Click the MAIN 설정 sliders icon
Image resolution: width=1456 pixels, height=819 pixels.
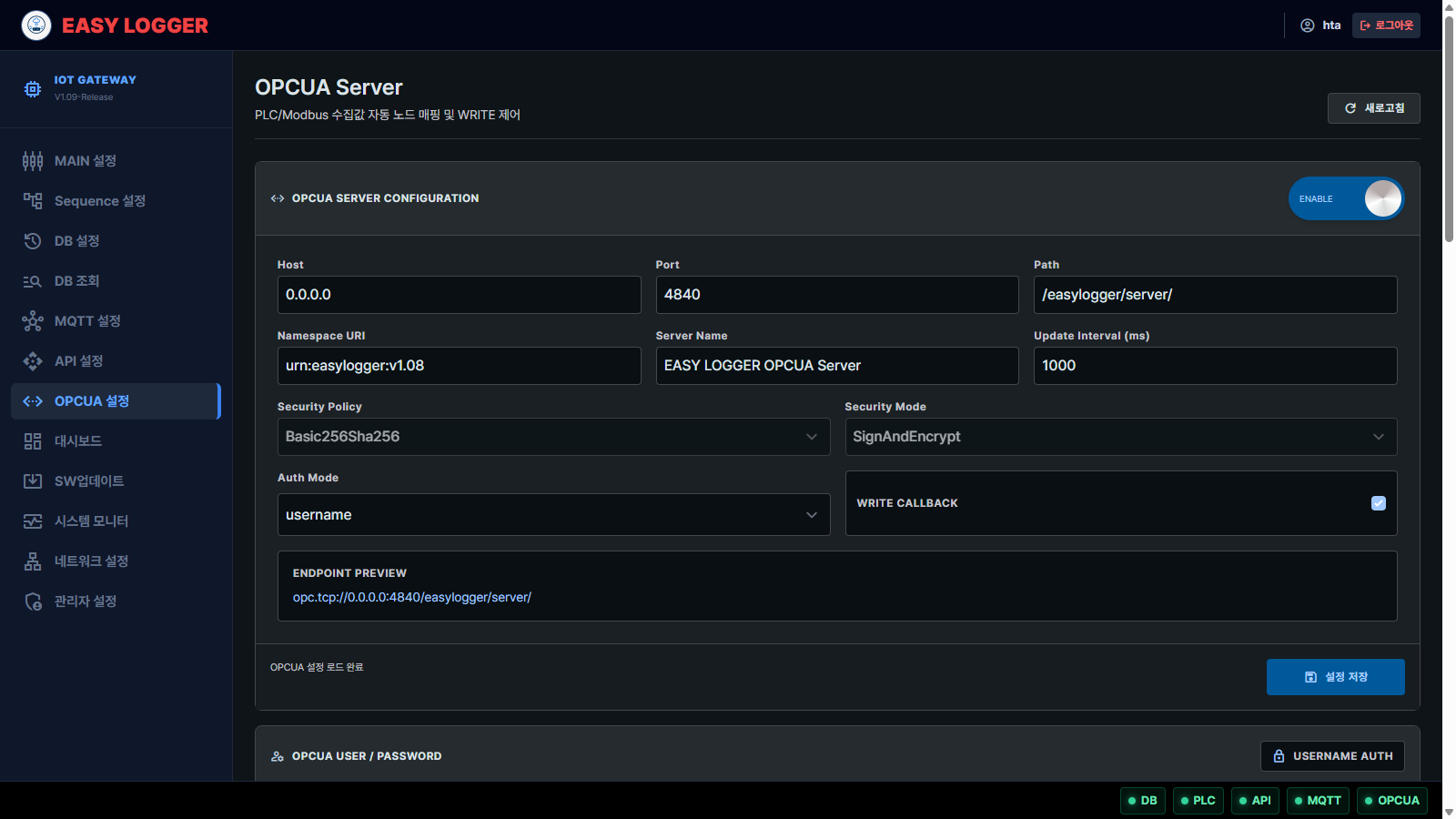pos(33,161)
